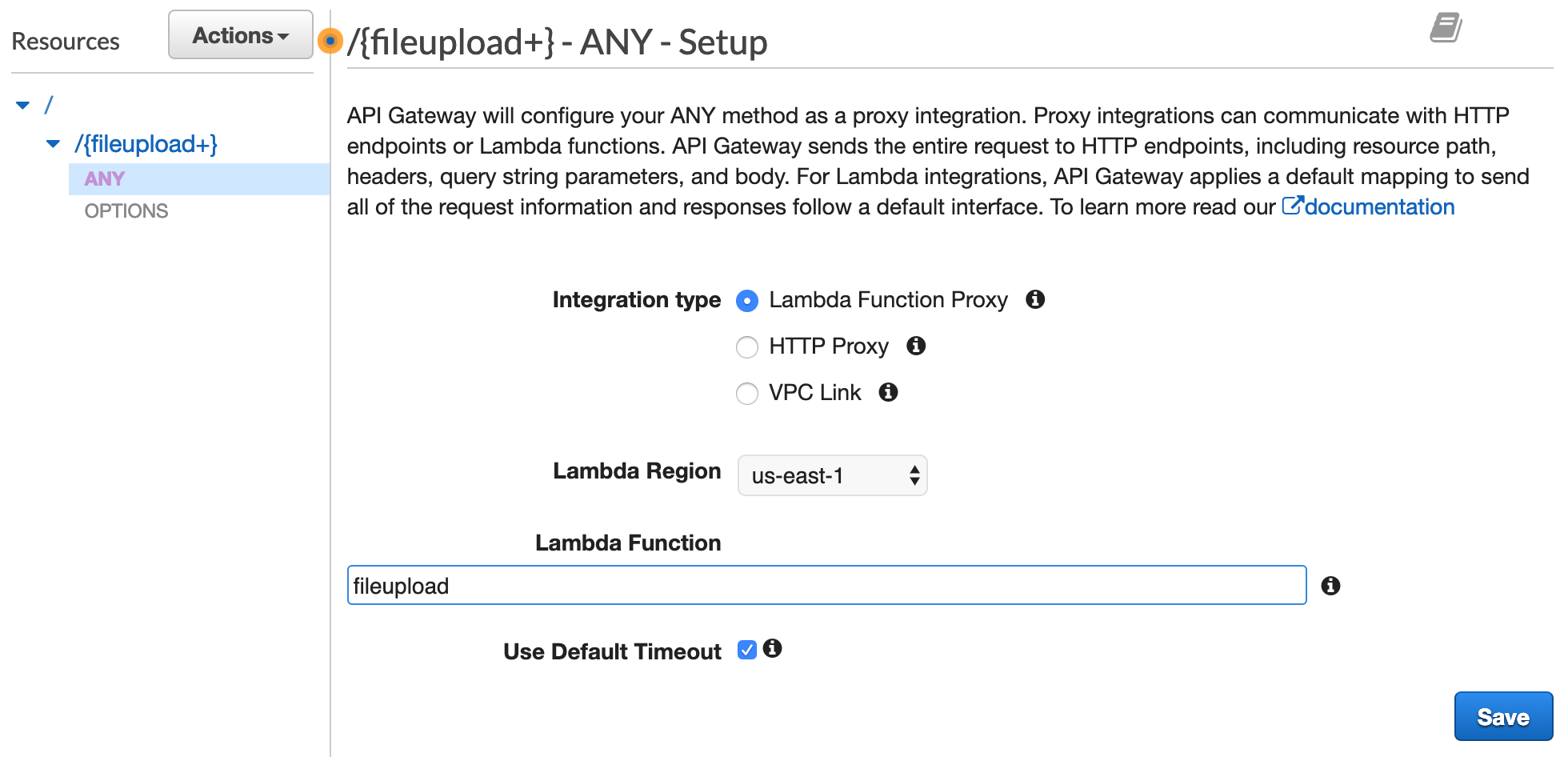
Task: Collapse the root / resource tree
Action: click(23, 105)
